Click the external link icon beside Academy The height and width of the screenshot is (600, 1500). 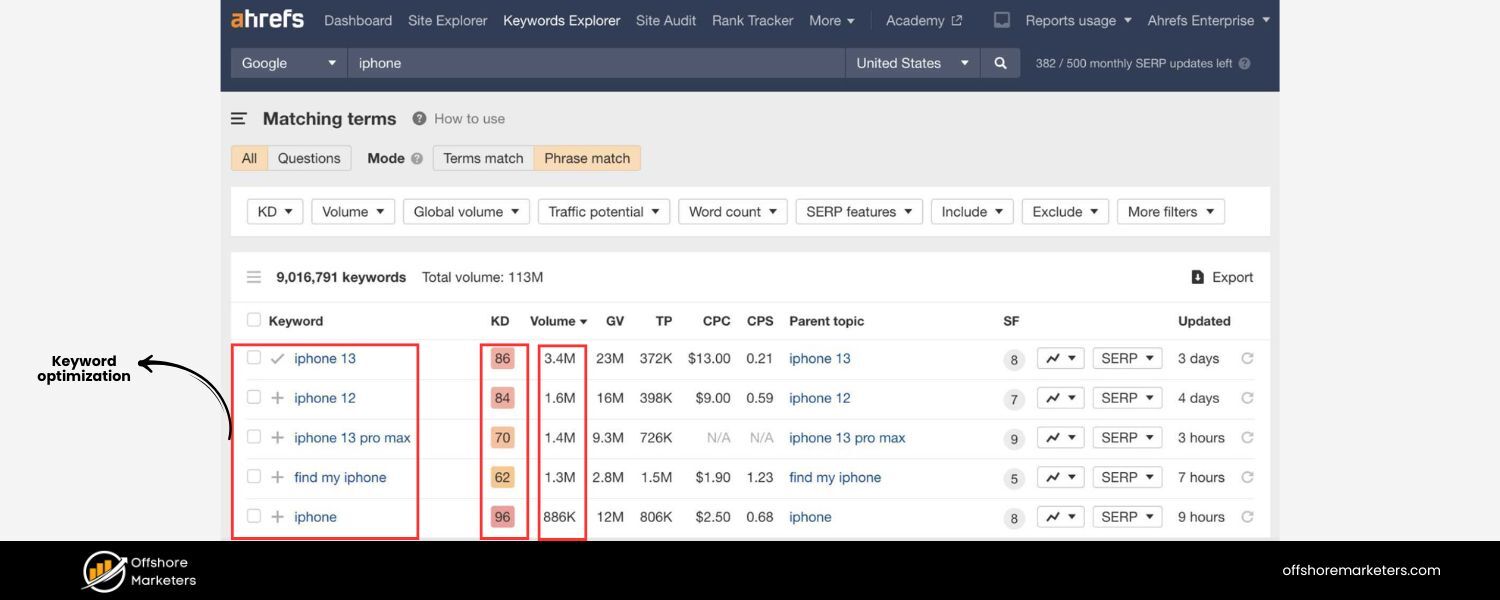click(x=955, y=19)
